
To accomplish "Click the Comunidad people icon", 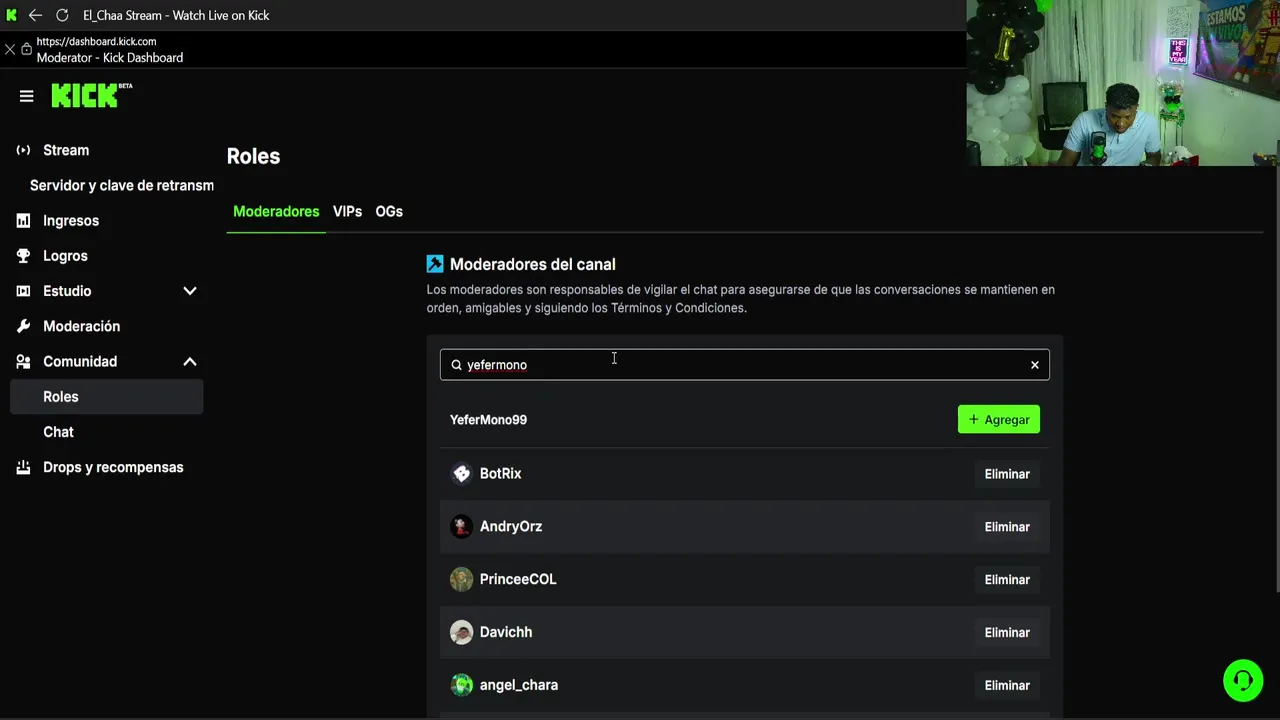I will point(23,361).
